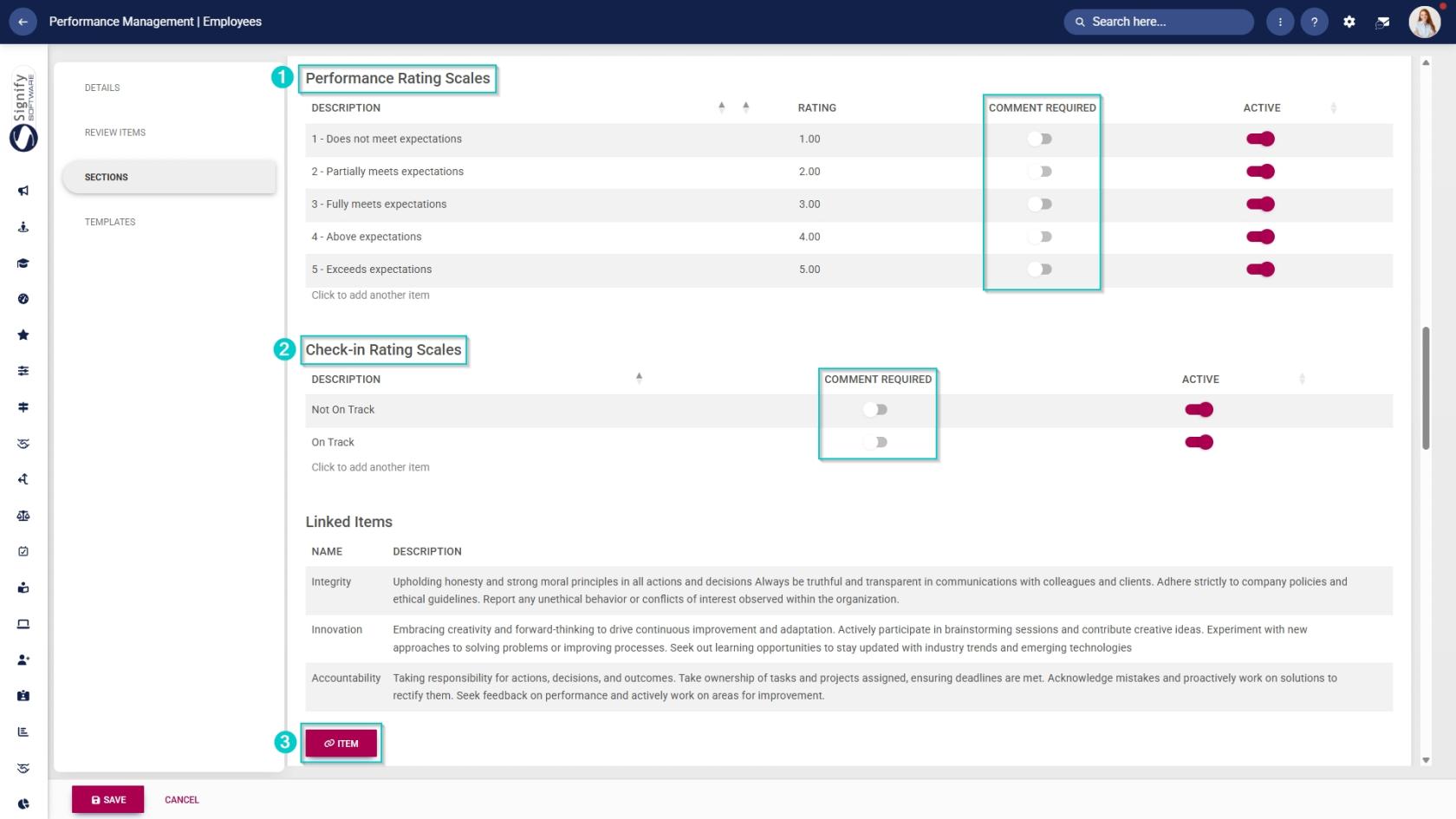Select the Innovation linked item
Image resolution: width=1456 pixels, height=819 pixels.
click(x=337, y=630)
